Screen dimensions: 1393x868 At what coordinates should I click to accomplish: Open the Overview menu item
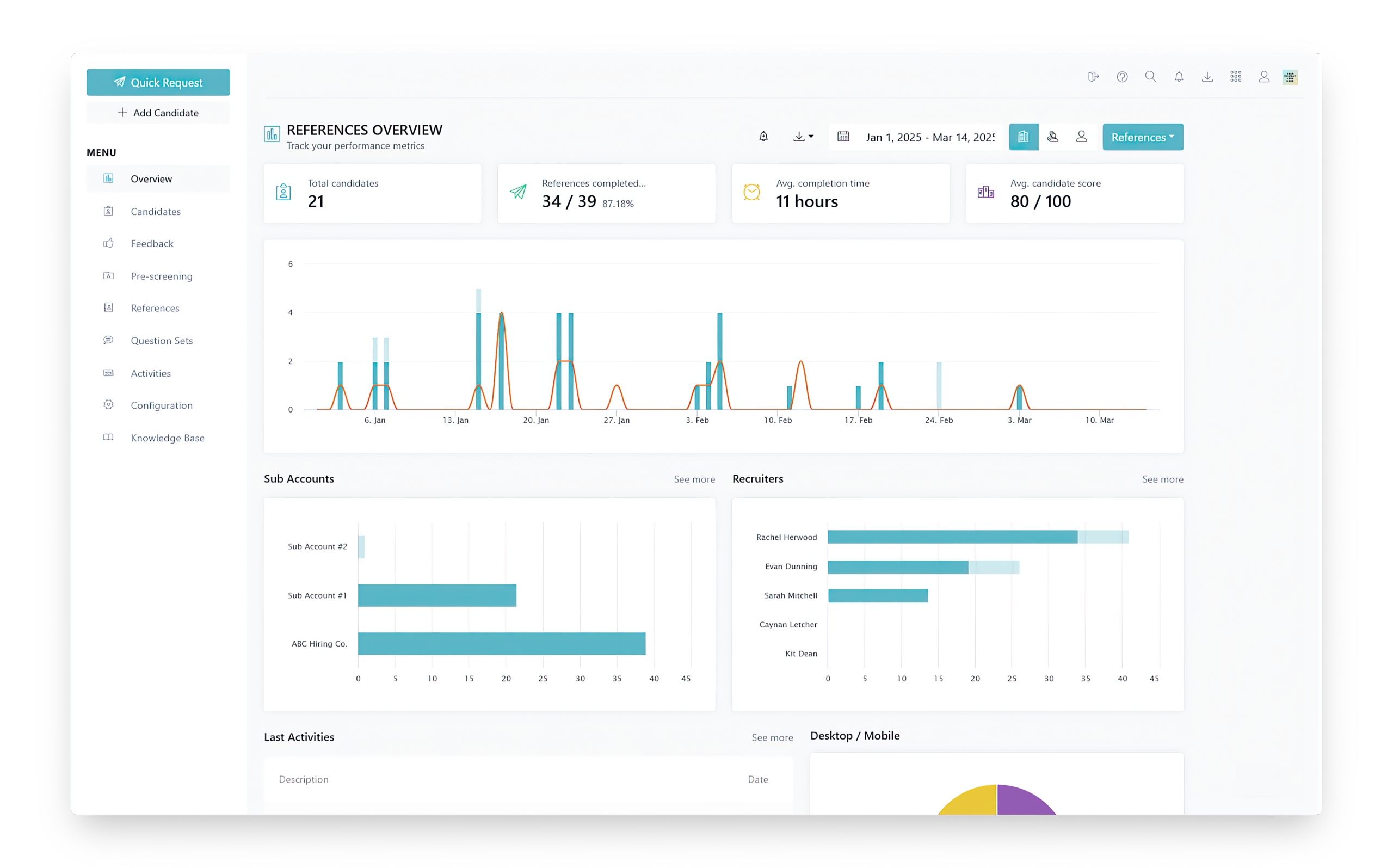[x=158, y=178]
